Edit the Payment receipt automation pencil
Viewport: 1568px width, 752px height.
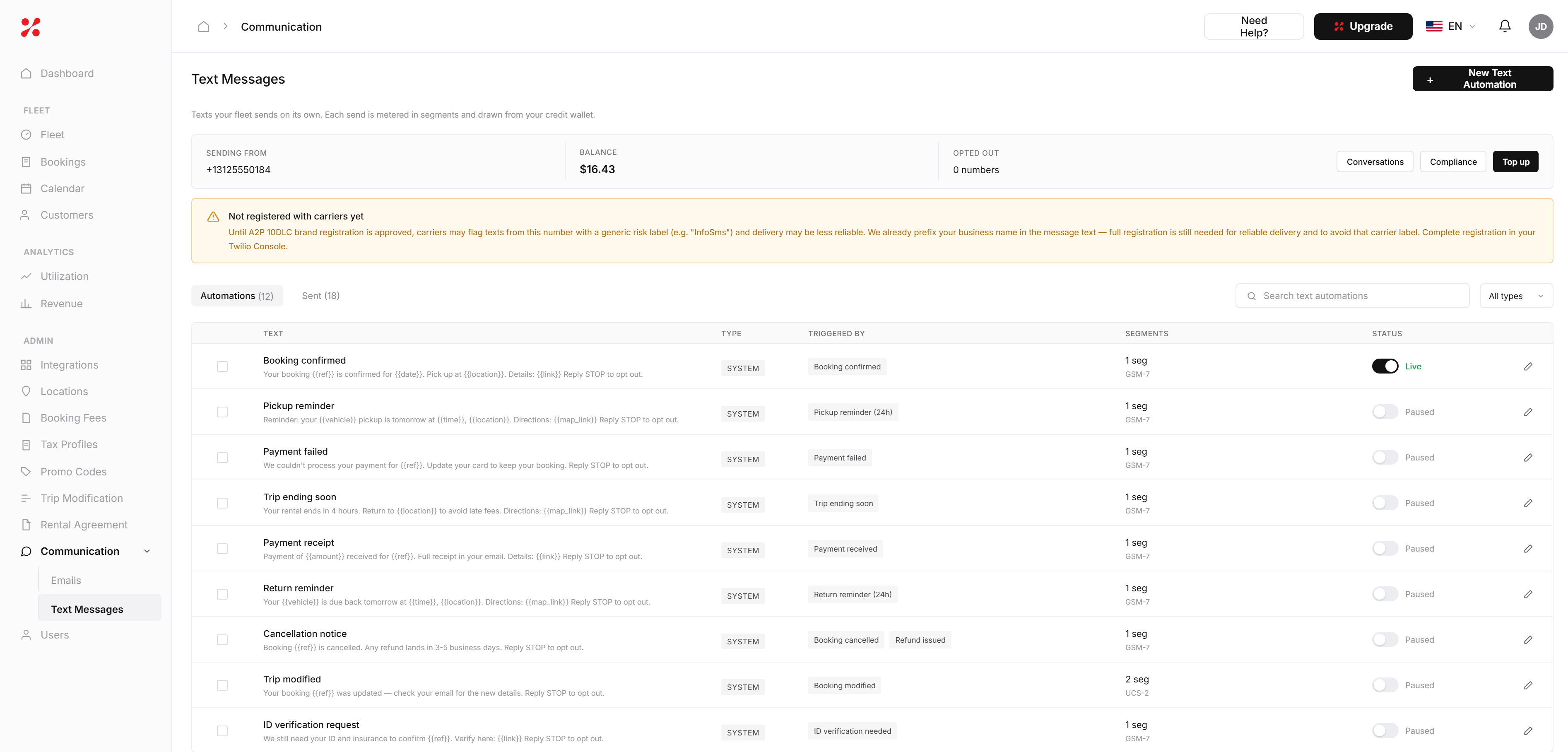pos(1528,549)
